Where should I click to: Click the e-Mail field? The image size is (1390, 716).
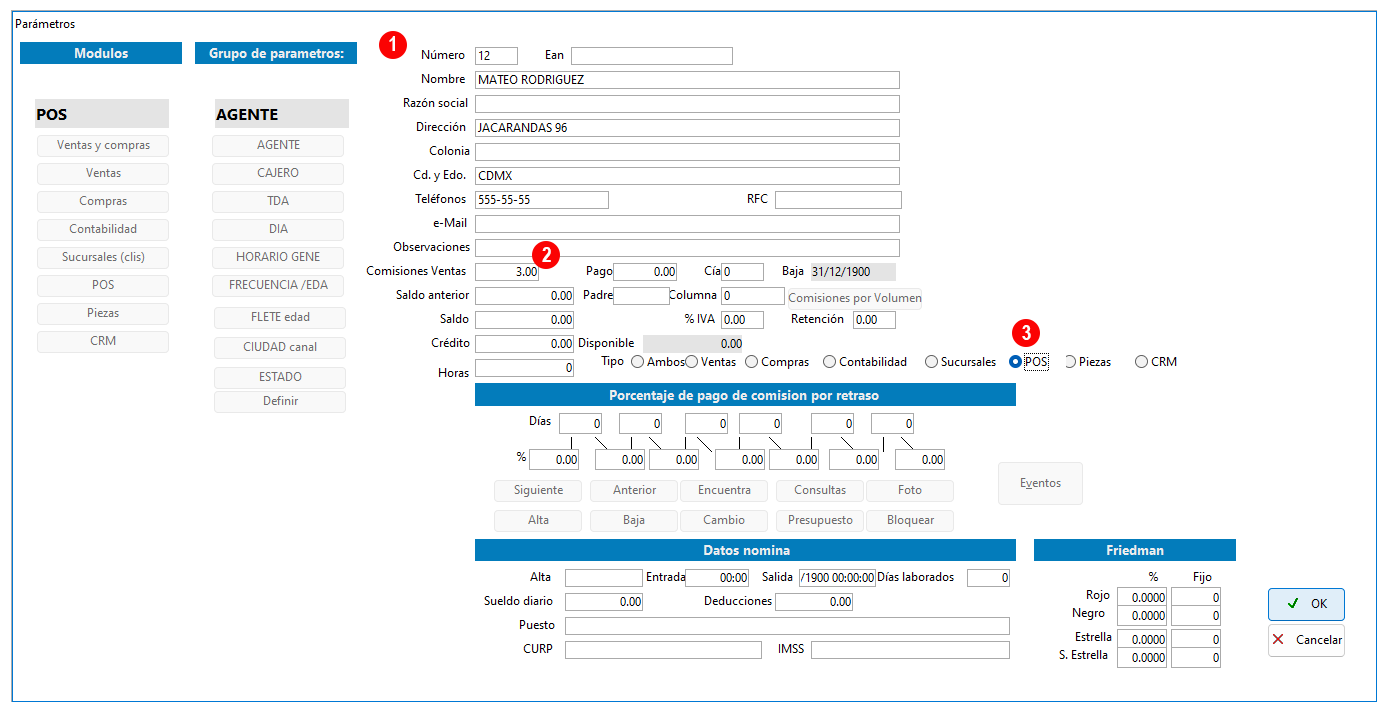[x=687, y=224]
